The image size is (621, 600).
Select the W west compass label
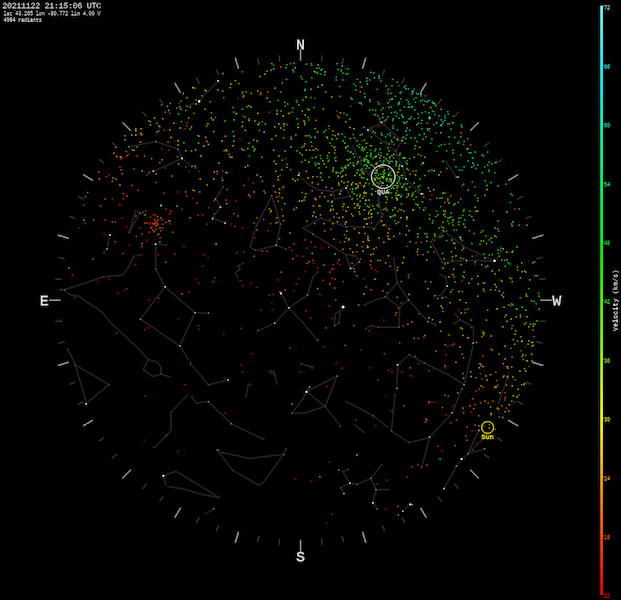[x=557, y=301]
